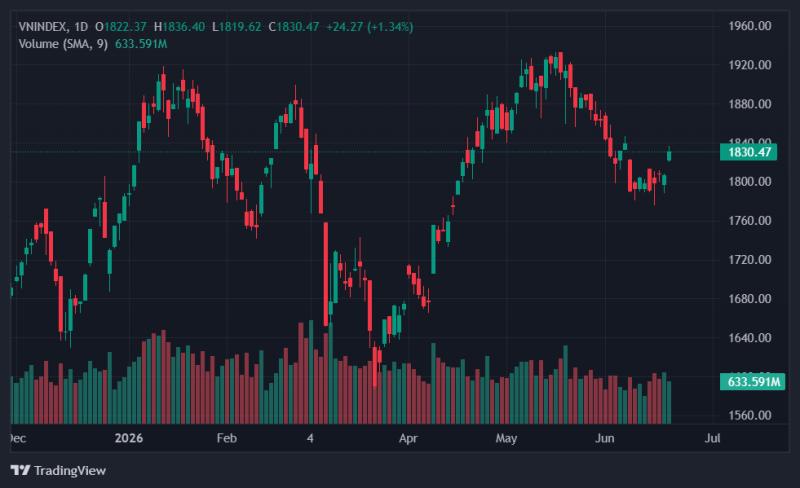Click the 1640.00 price axis label
Image resolution: width=800 pixels, height=488 pixels.
coord(749,337)
